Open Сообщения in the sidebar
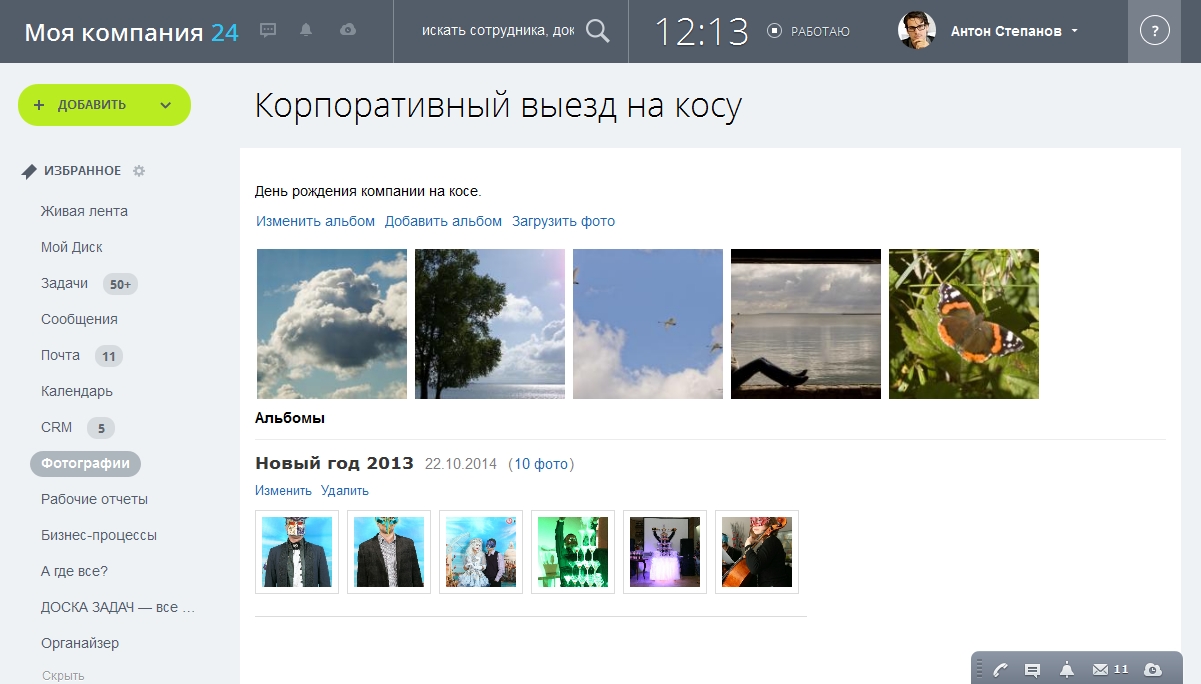 [x=79, y=319]
